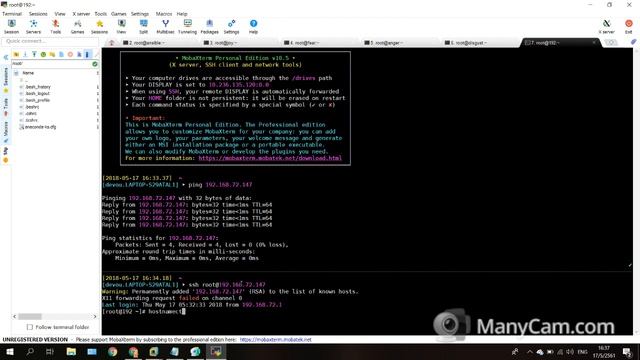Image resolution: width=640 pixels, height=360 pixels.
Task: Collapse the sidebar with the double-arrow icon
Action: (x=6, y=58)
